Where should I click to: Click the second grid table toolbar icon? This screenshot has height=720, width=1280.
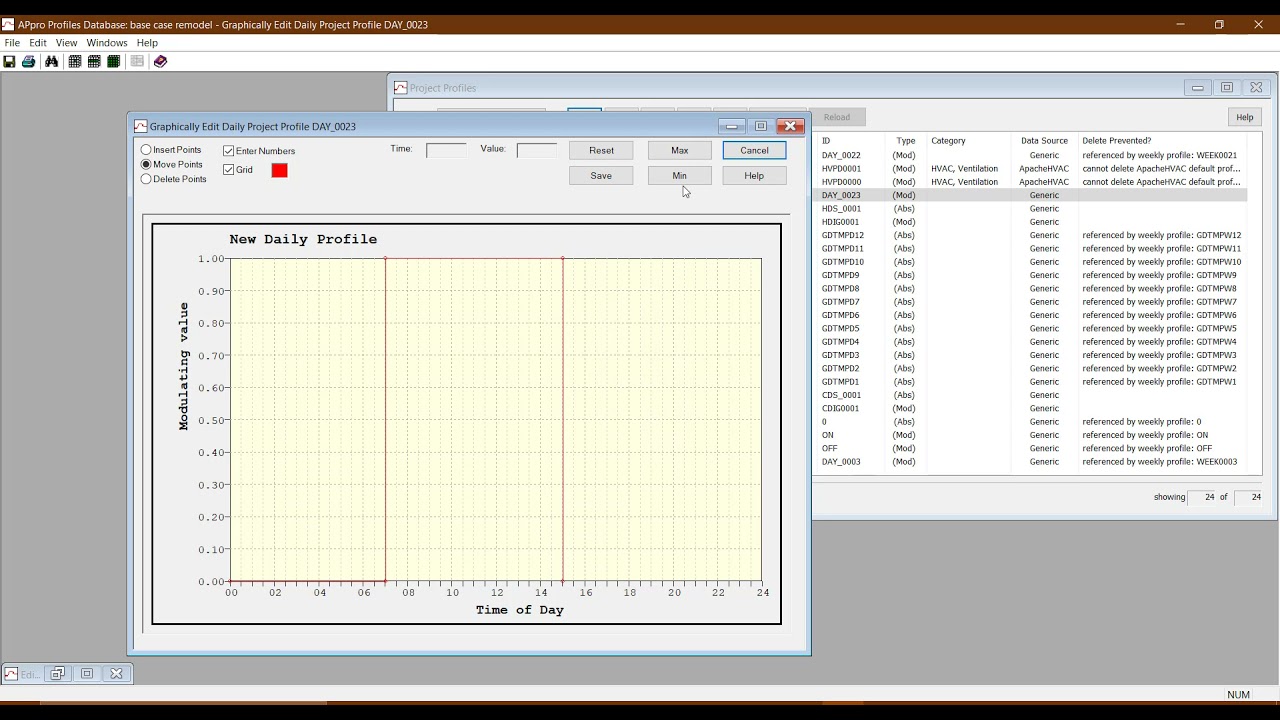94,62
